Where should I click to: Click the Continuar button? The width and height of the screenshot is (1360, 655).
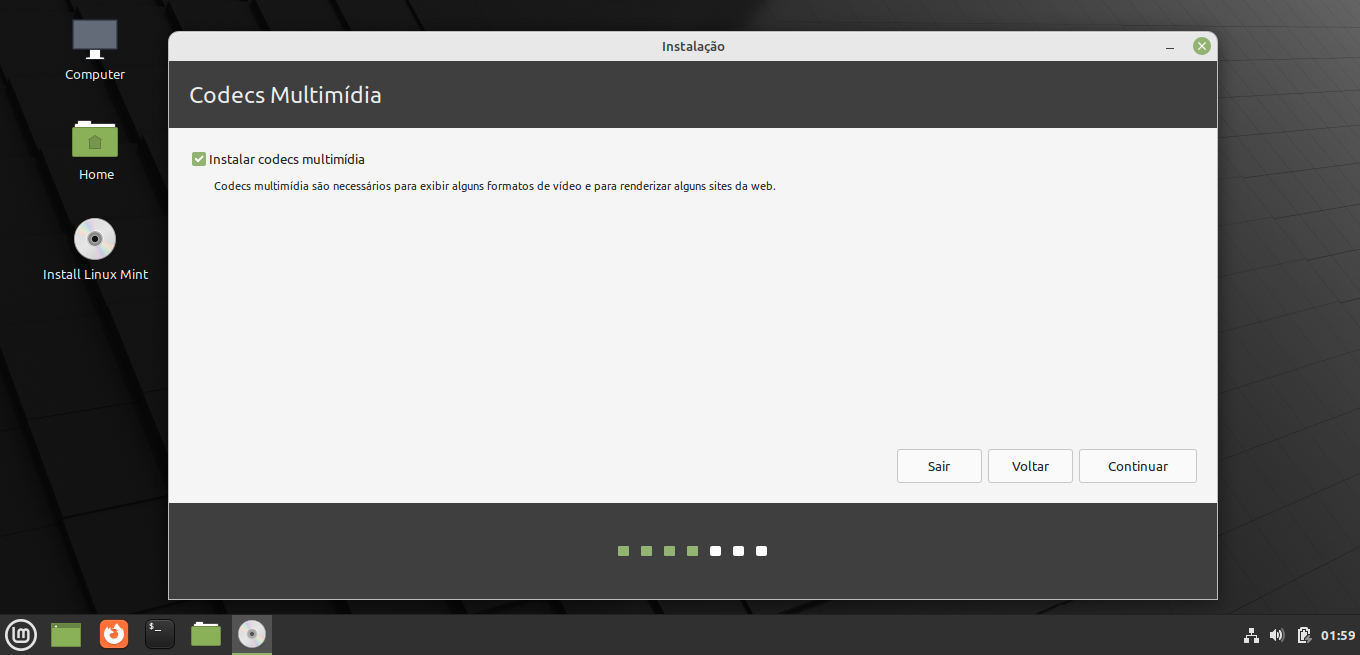[x=1137, y=466]
